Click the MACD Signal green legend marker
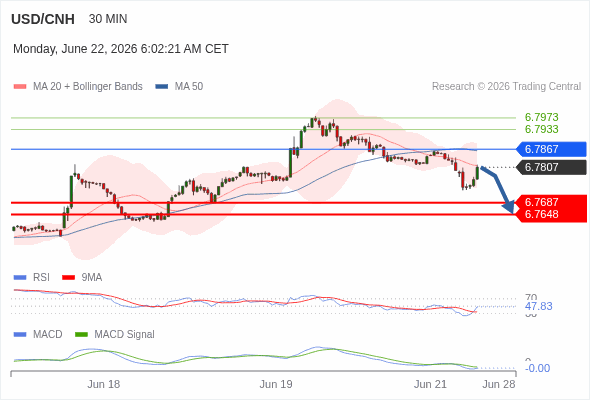 pyautogui.click(x=81, y=334)
